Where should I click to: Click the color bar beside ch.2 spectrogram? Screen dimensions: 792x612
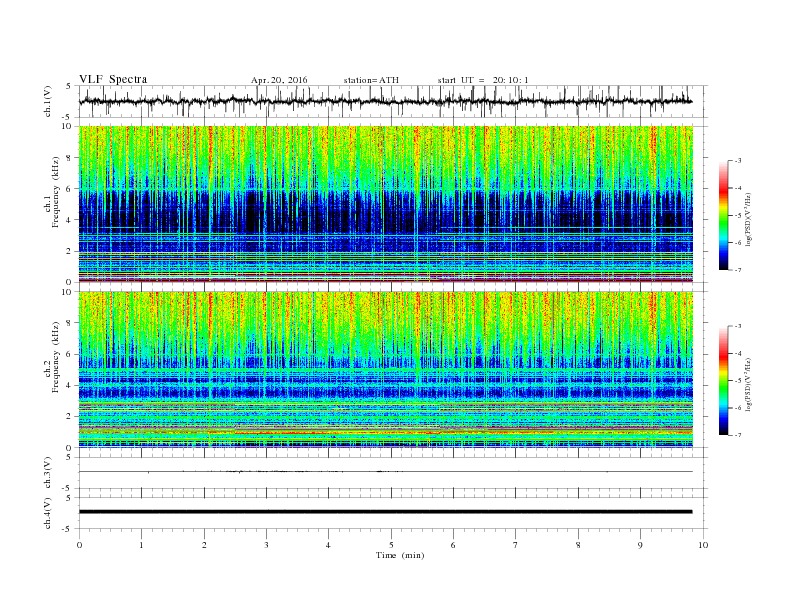click(x=723, y=380)
